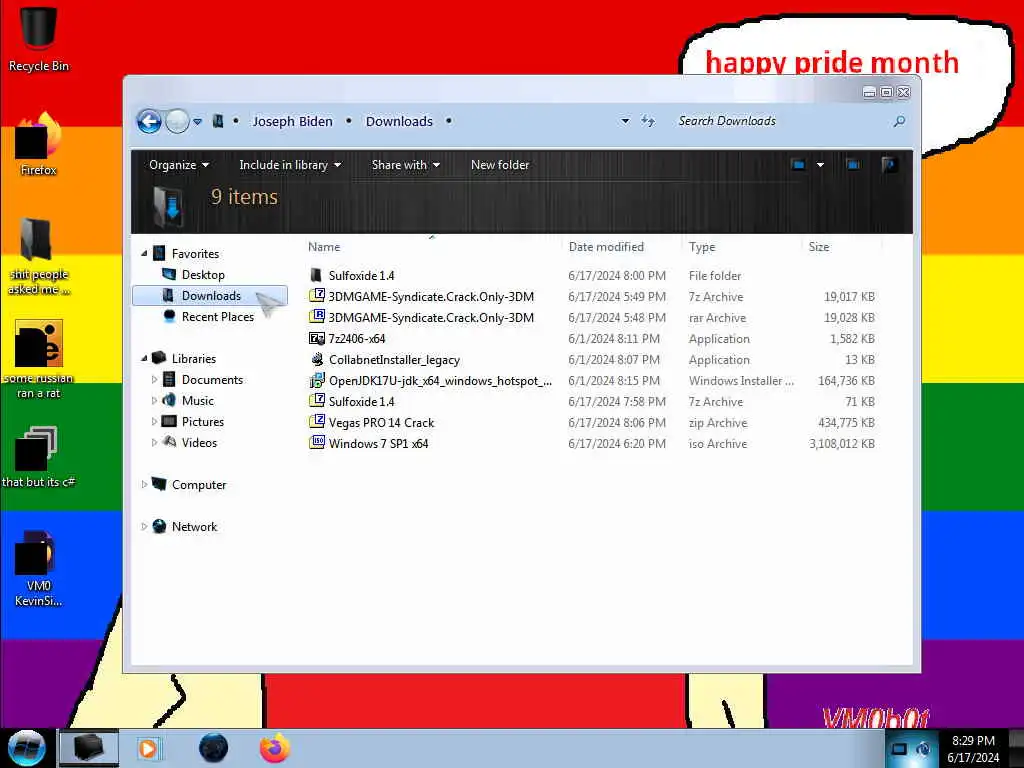Open the address bar history dropdown

(625, 121)
